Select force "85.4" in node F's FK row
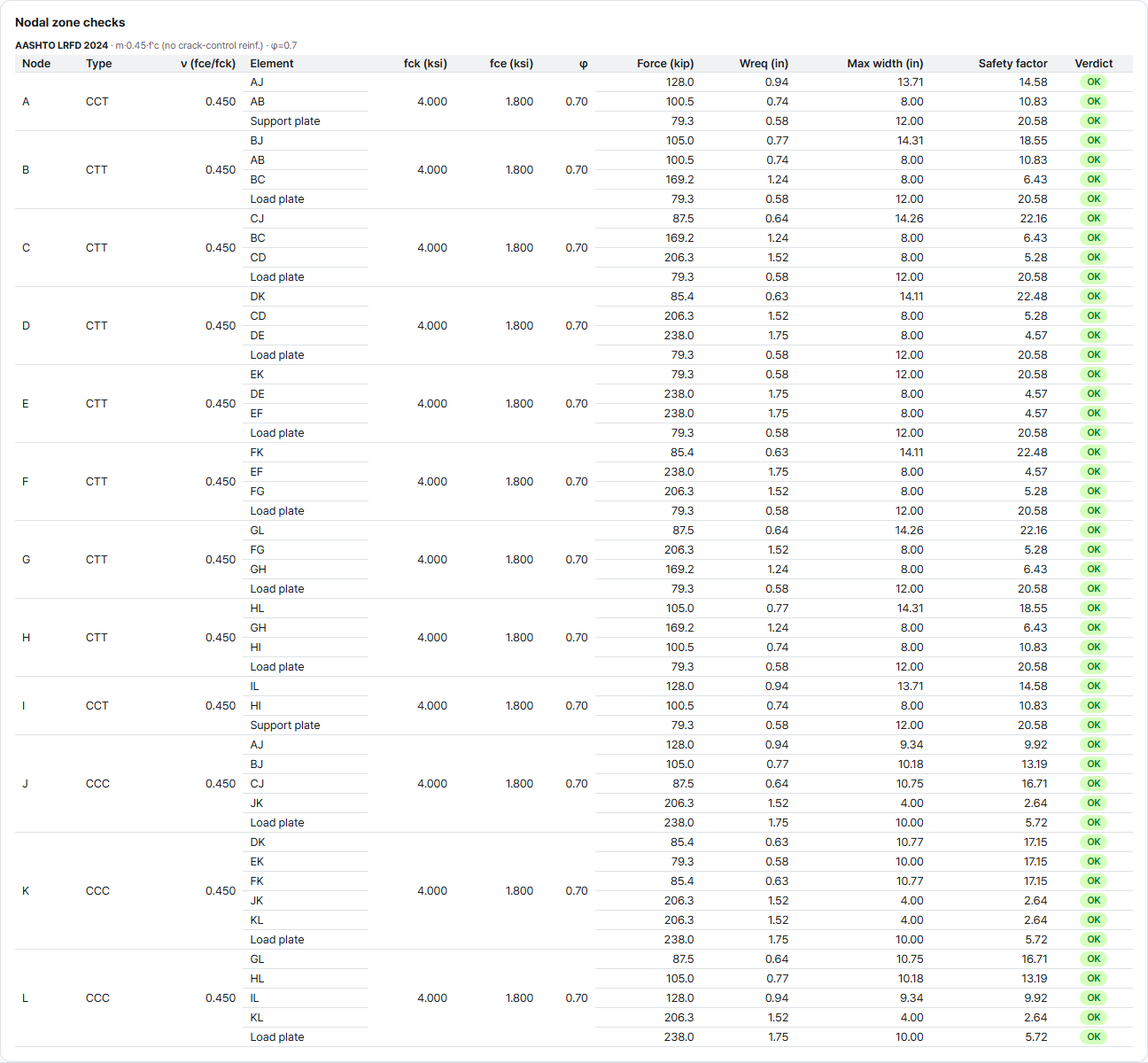 click(x=682, y=453)
